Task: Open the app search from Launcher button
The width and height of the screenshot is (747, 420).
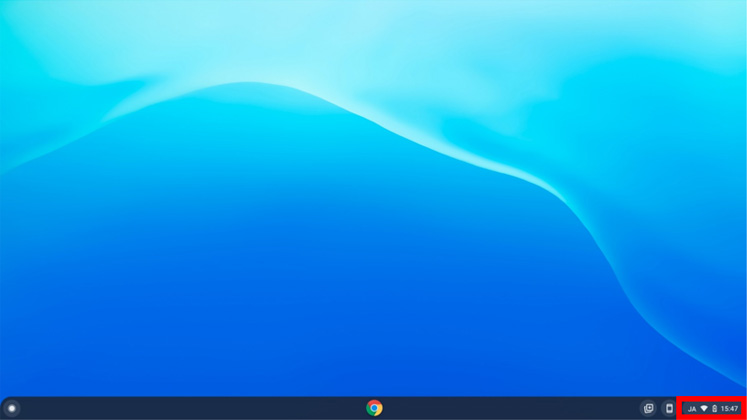Action: click(12, 408)
